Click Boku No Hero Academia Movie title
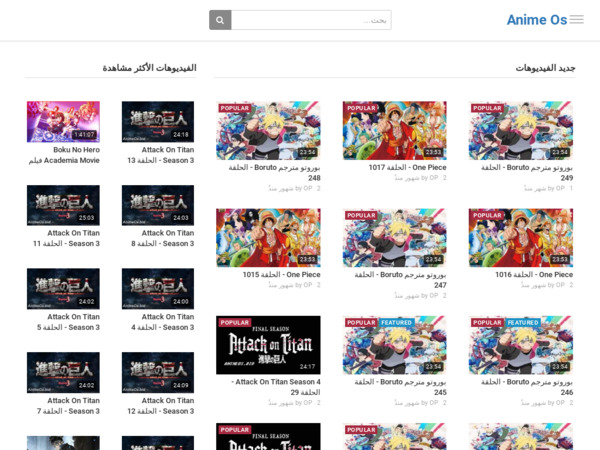Screen dimensions: 600x450 pos(64,155)
